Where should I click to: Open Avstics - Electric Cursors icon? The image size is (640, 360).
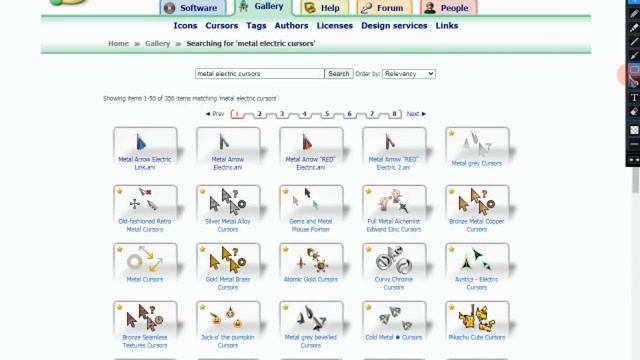click(477, 259)
